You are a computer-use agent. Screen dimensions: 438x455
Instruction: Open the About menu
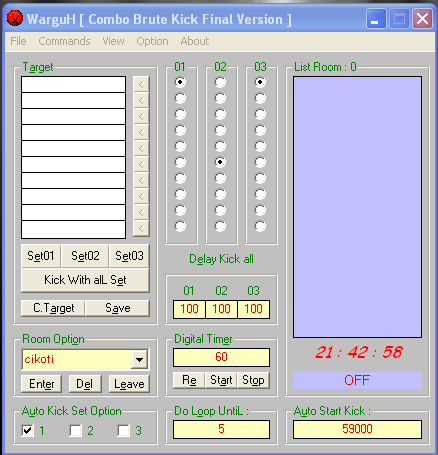pyautogui.click(x=195, y=41)
